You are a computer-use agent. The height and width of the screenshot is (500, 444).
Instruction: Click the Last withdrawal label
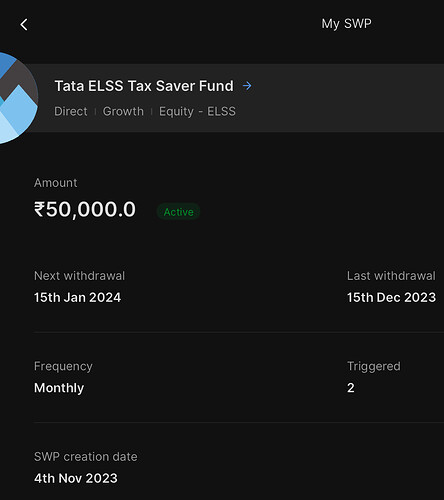(391, 276)
